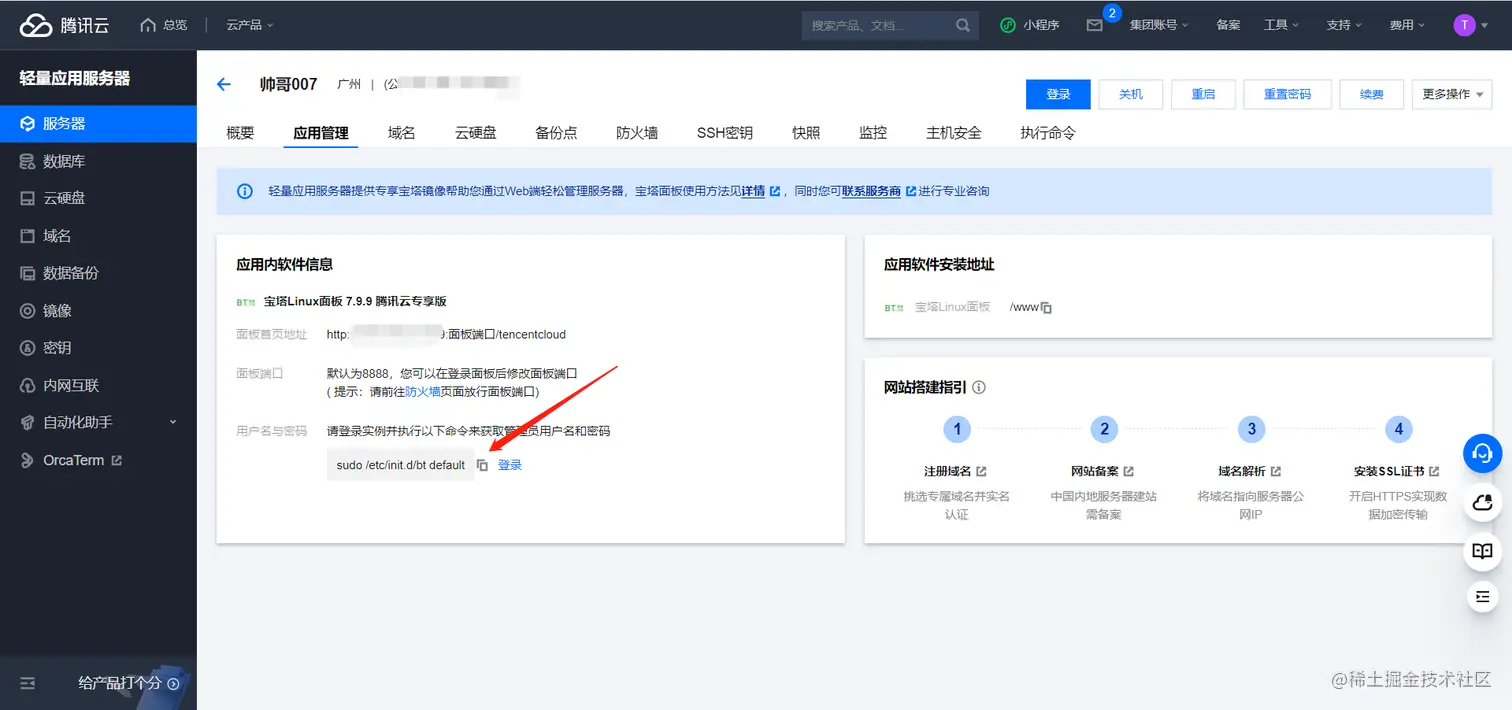Screen dimensions: 1512x710
Task: Click 给产品打个分 rating link
Action: (x=129, y=683)
